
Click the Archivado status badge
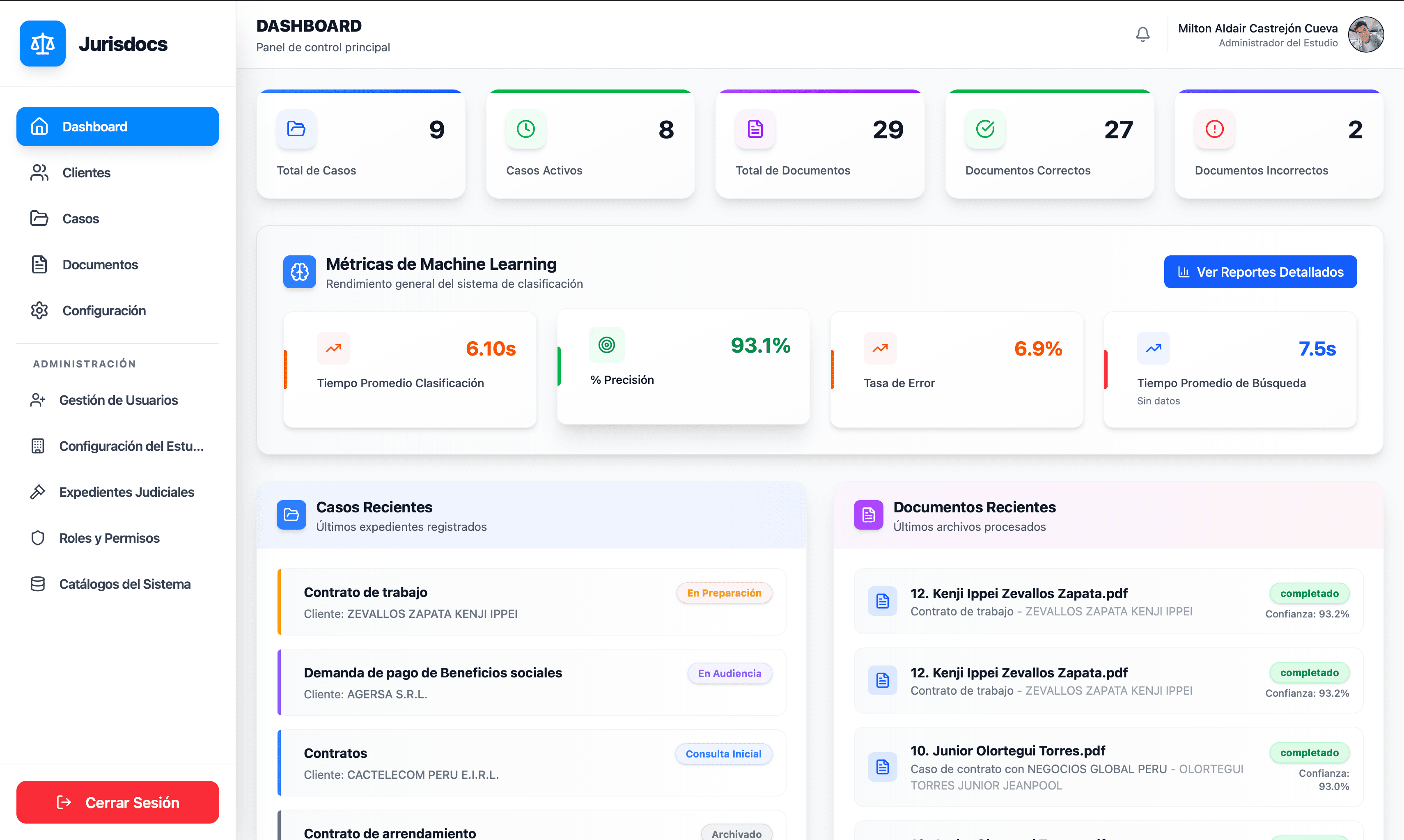pyautogui.click(x=736, y=833)
